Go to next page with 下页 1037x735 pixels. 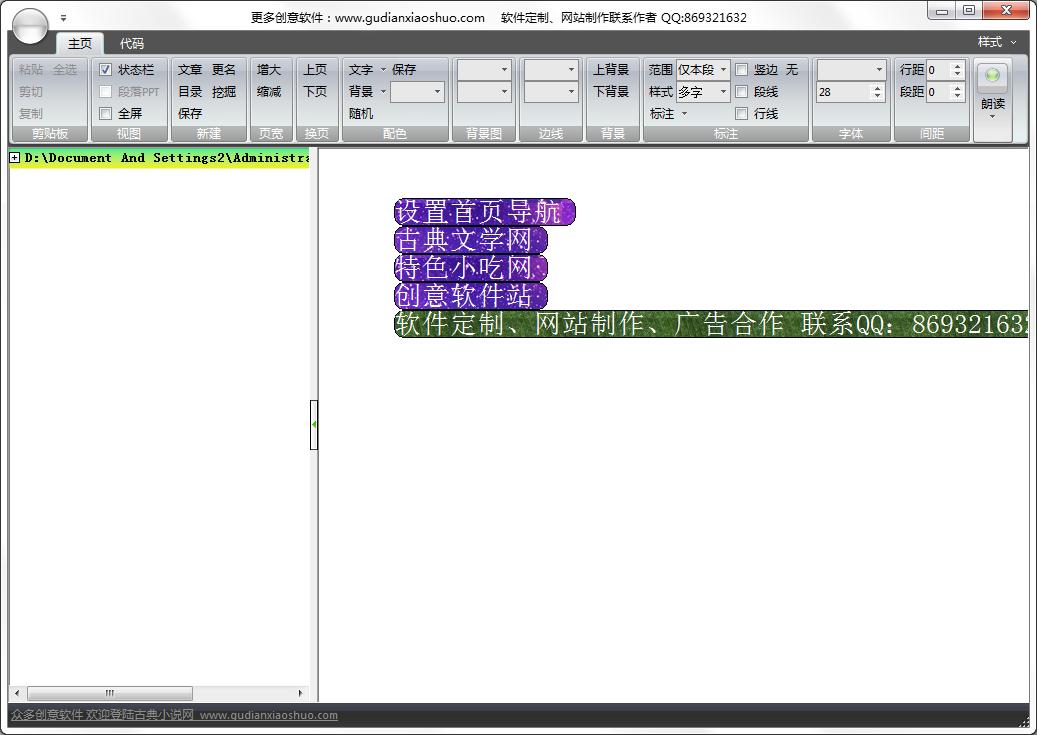[x=315, y=92]
